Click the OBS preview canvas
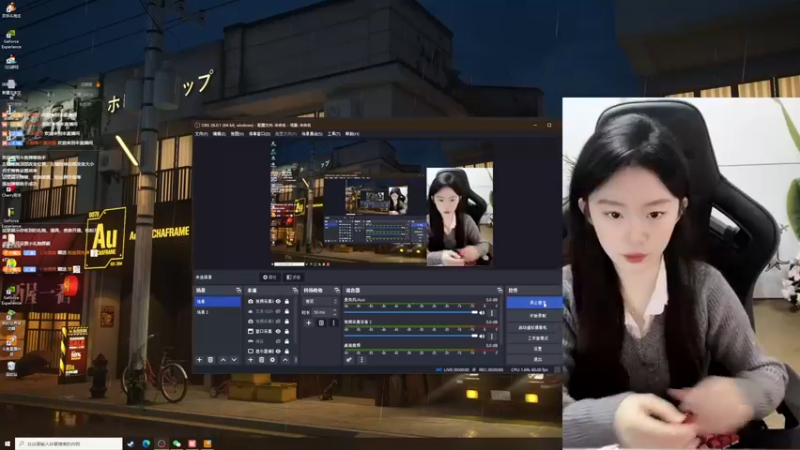The height and width of the screenshot is (450, 800). tap(382, 203)
